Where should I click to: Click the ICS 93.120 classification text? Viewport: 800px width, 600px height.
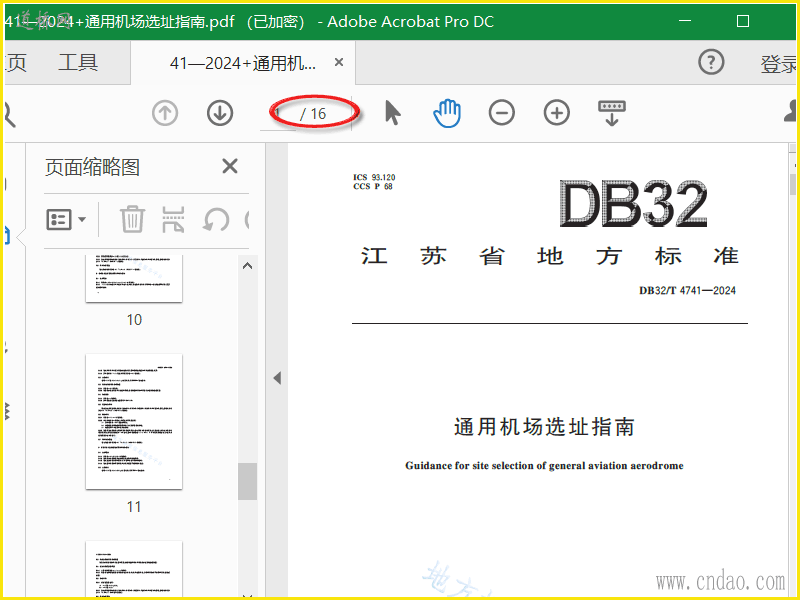(374, 177)
